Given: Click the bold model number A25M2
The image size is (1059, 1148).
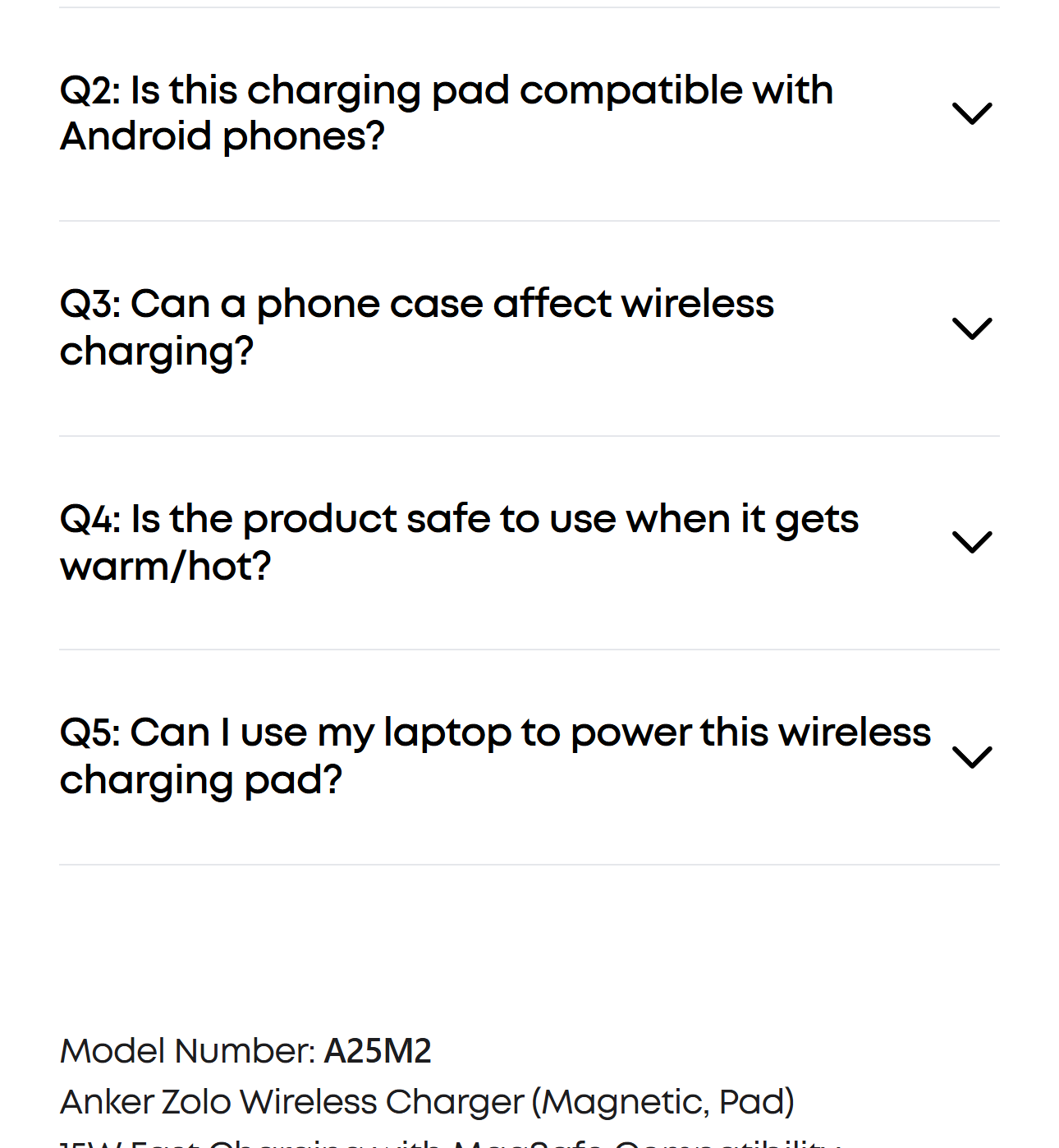Looking at the screenshot, I should (x=378, y=1051).
